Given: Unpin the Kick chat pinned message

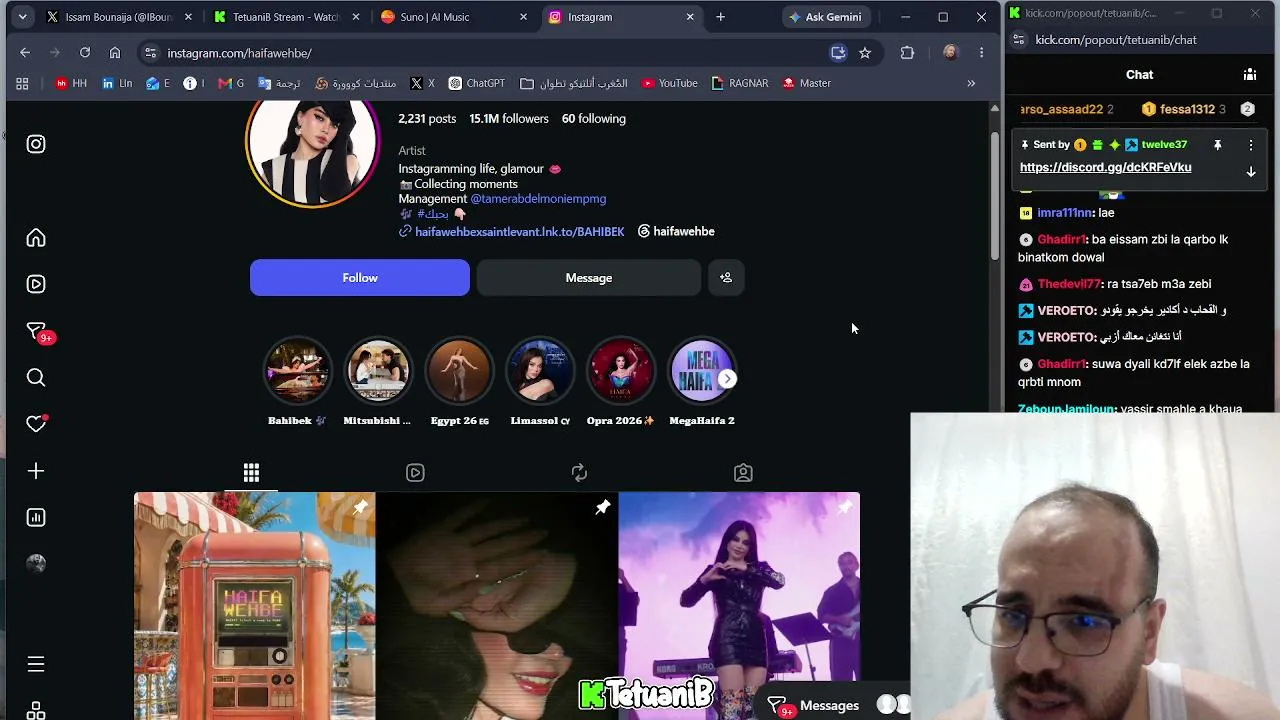Looking at the screenshot, I should point(1217,145).
